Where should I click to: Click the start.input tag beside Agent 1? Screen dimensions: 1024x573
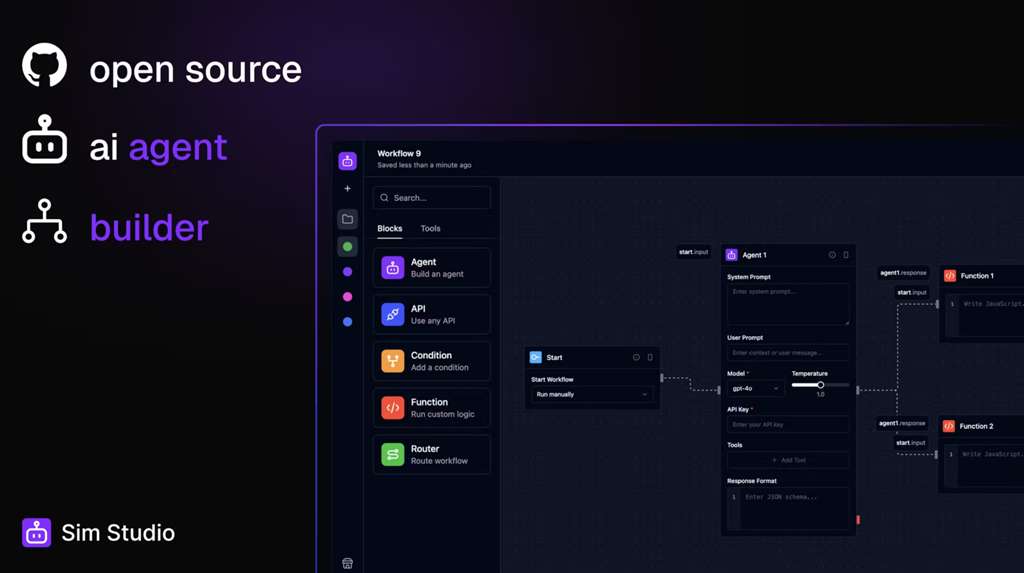[x=694, y=252]
